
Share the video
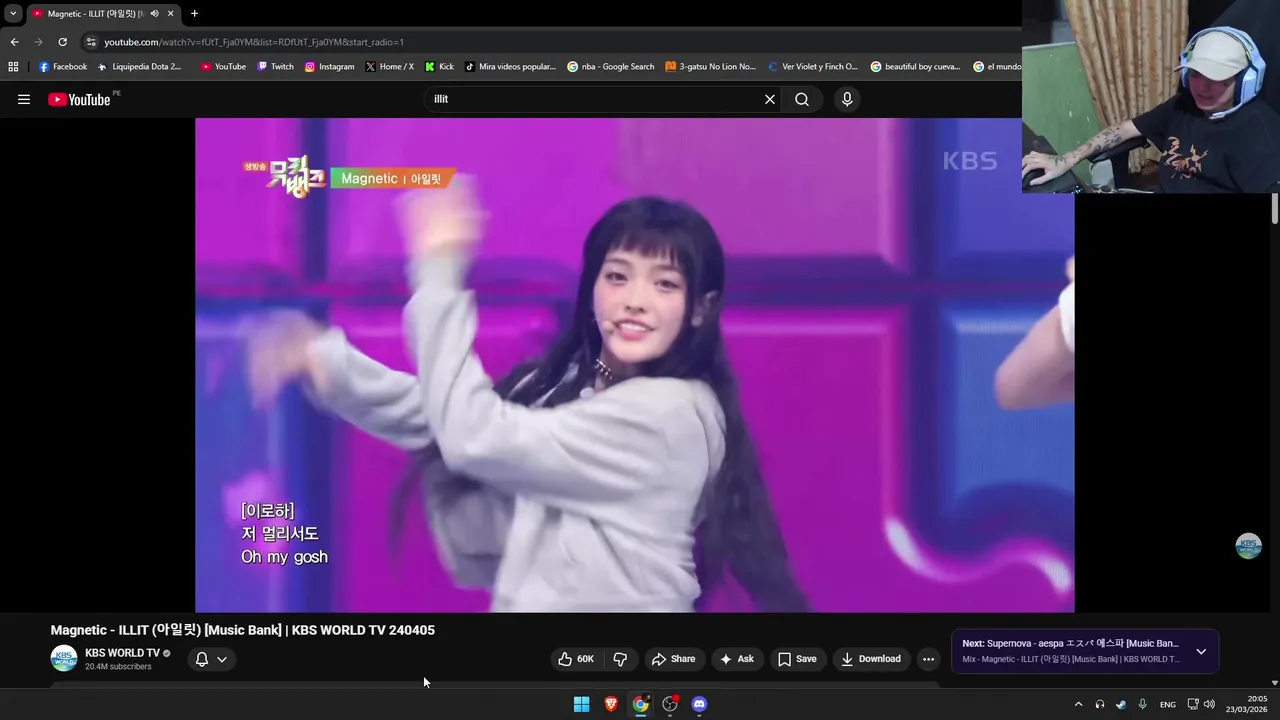click(x=673, y=659)
